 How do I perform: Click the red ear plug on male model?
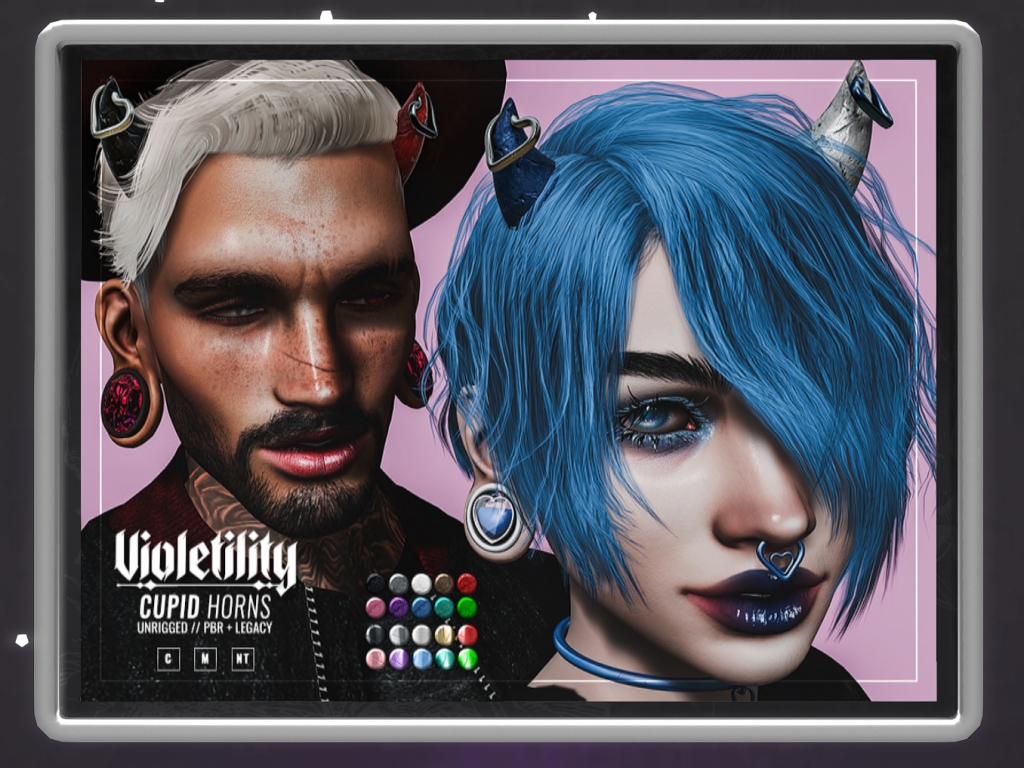pos(127,403)
